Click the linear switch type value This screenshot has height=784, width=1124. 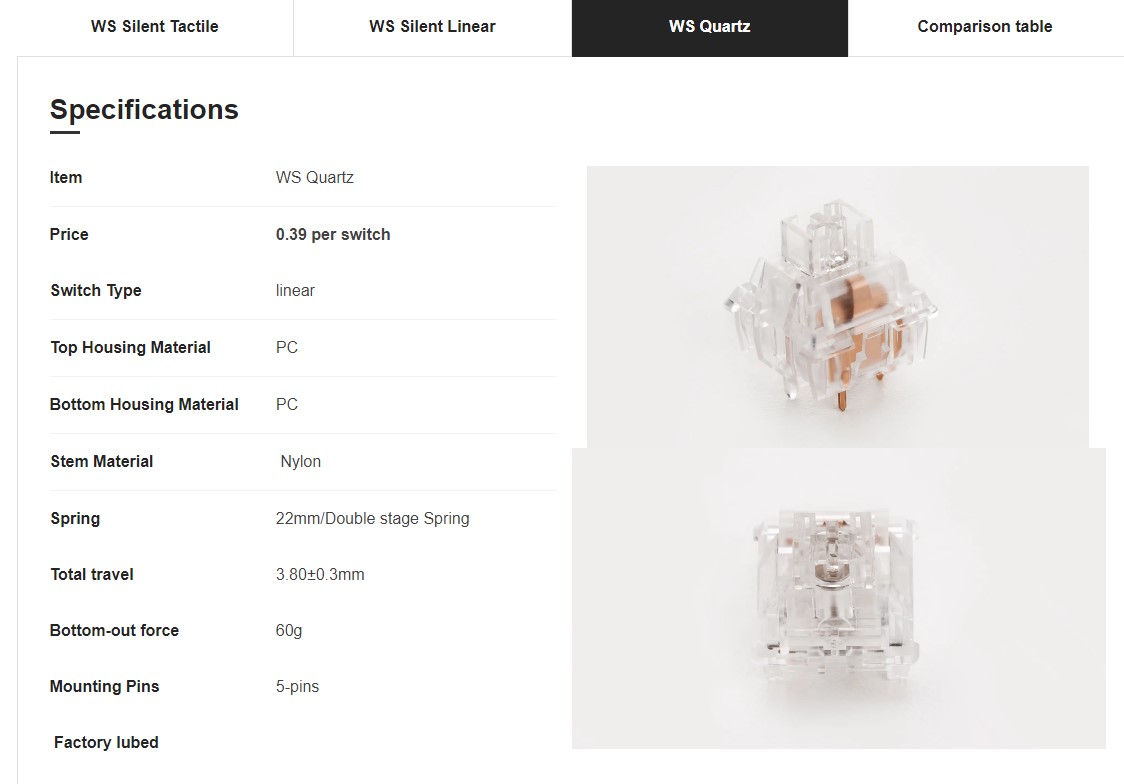(x=295, y=290)
